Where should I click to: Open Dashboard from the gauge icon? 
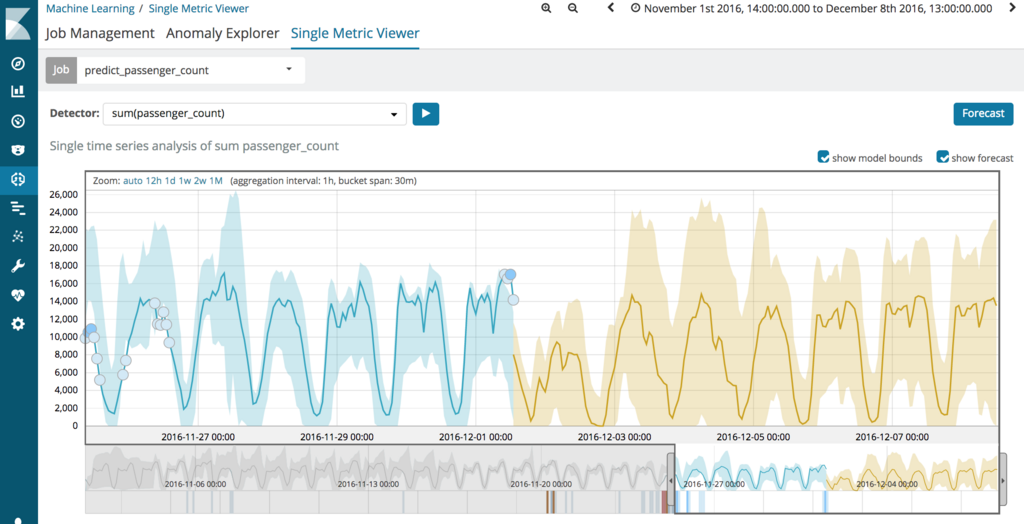[x=18, y=121]
